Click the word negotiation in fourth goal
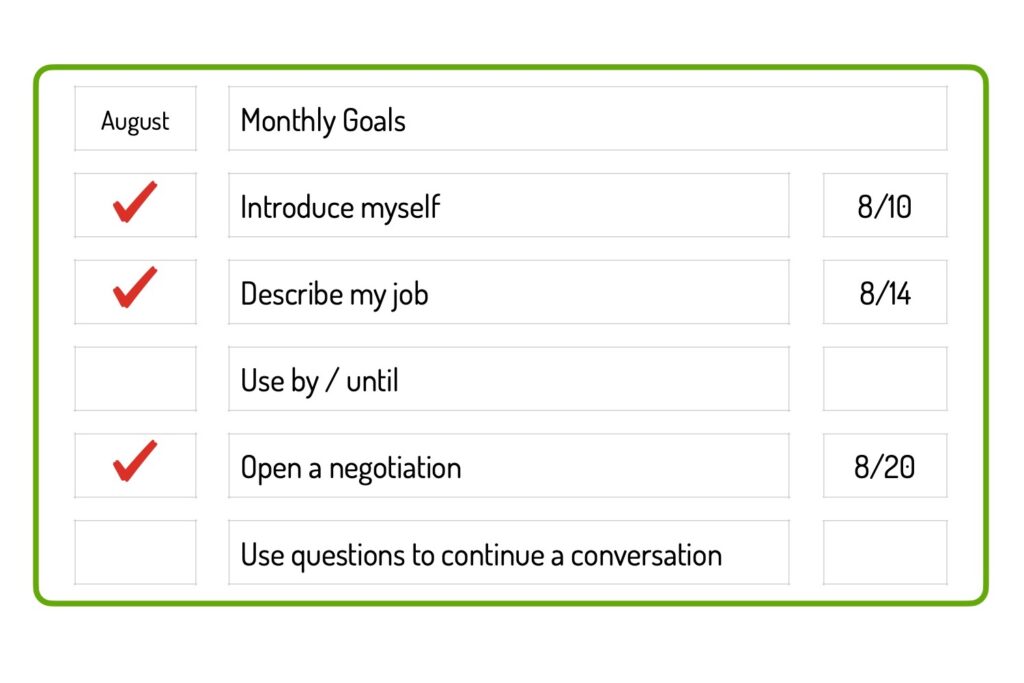Viewport: 1024px width, 683px height. click(395, 469)
